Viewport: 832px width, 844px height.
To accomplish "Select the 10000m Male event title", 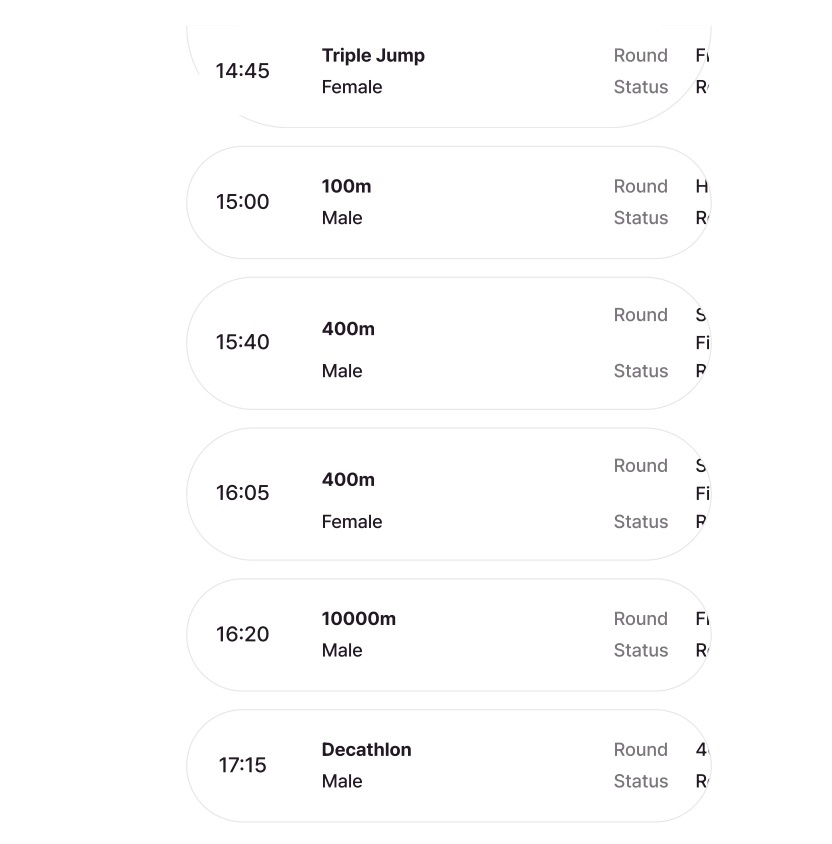I will [x=358, y=618].
